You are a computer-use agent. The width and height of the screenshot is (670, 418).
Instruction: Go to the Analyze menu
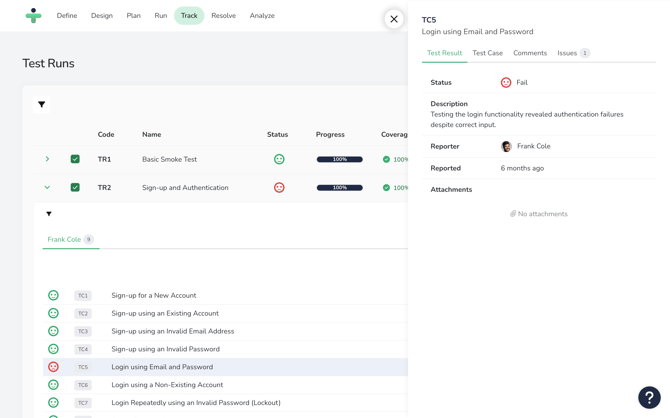pyautogui.click(x=262, y=16)
